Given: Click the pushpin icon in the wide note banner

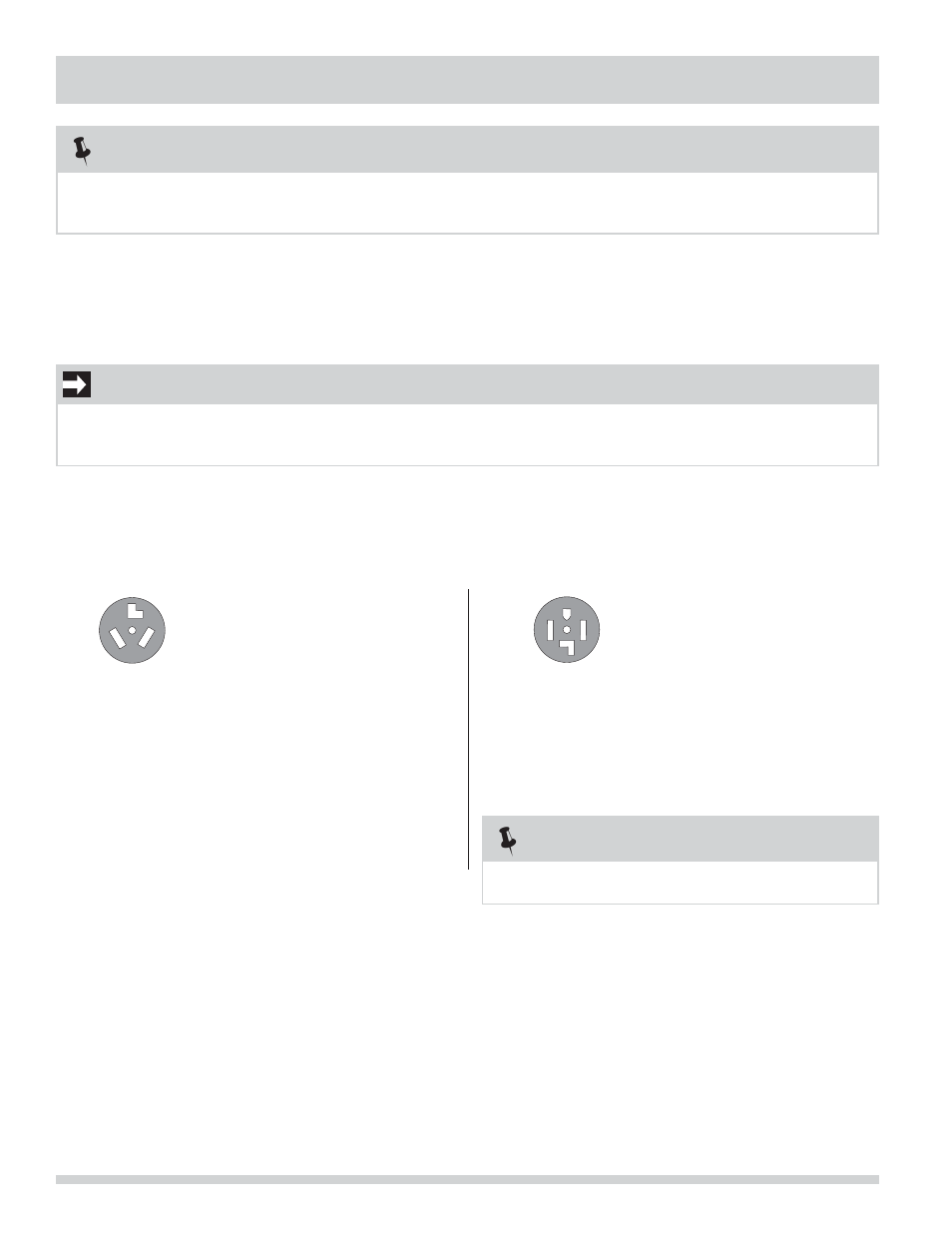Looking at the screenshot, I should pyautogui.click(x=82, y=151).
